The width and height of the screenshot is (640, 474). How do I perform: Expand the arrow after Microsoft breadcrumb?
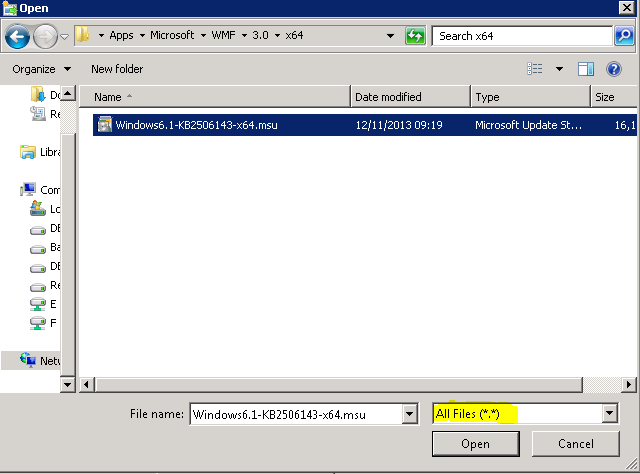point(203,36)
